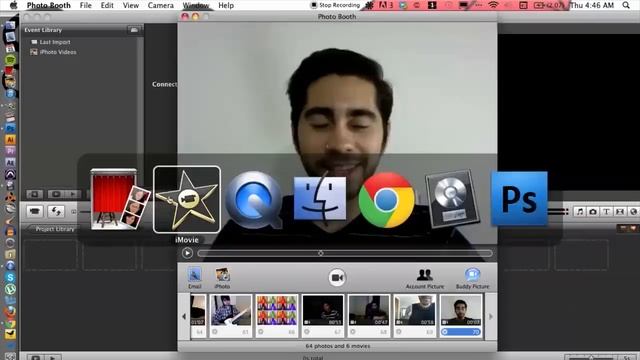Open the View menu
Screen dimensions: 640x360
(131, 5)
